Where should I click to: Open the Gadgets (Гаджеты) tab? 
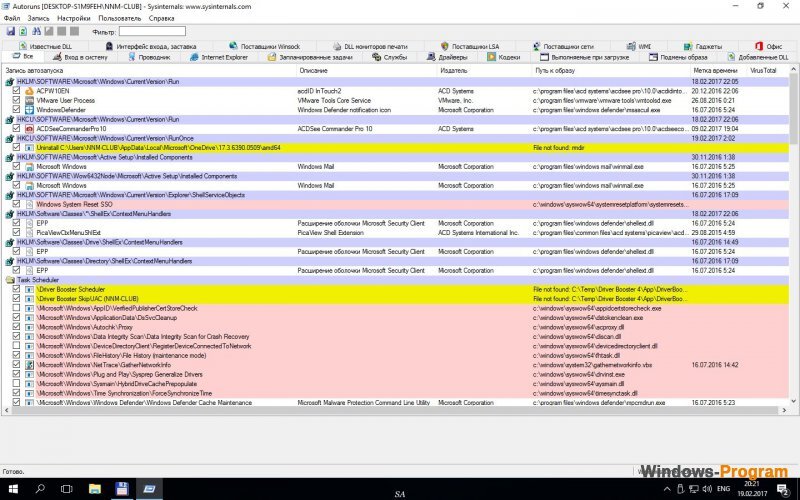pos(703,46)
